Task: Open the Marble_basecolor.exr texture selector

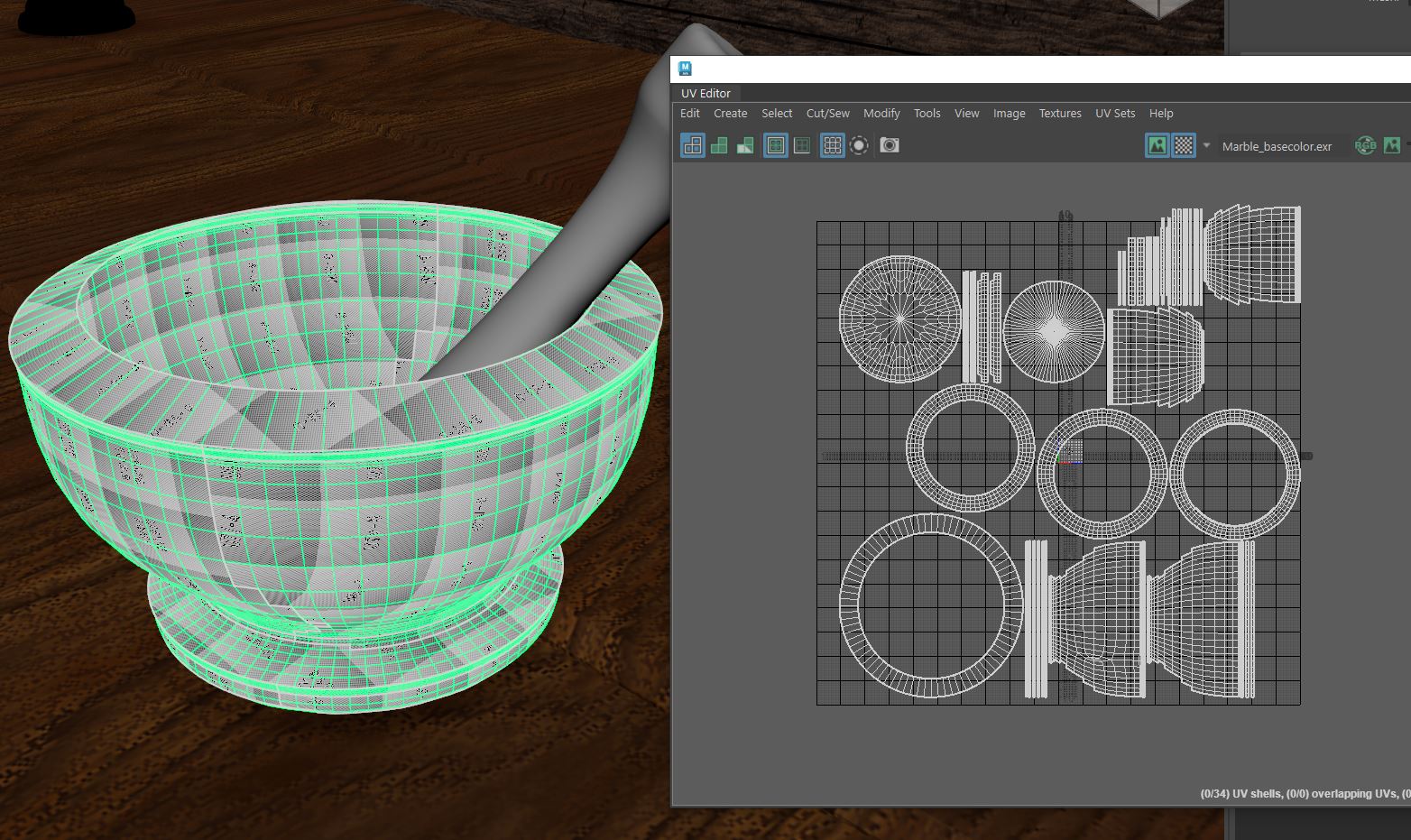Action: point(1277,146)
